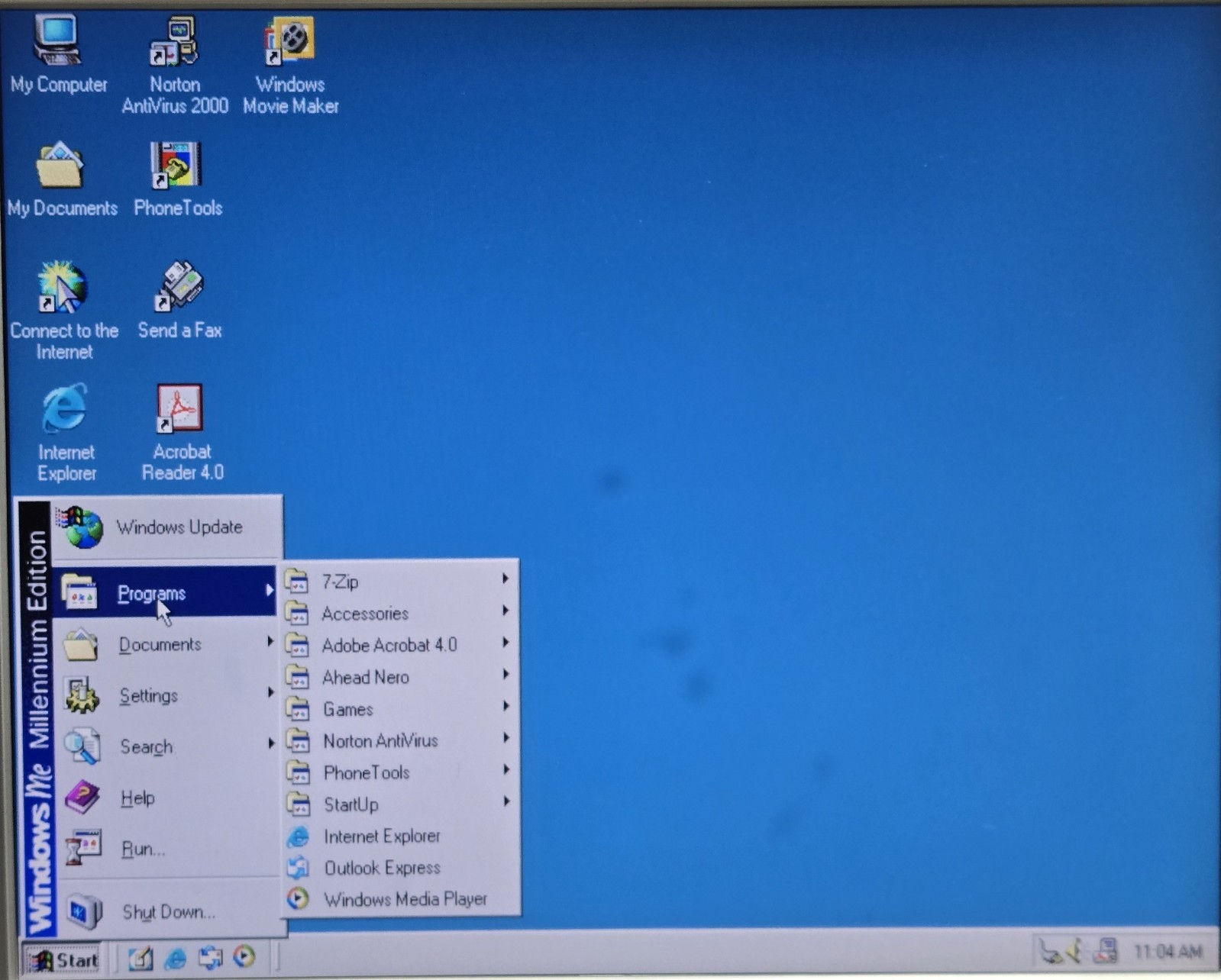This screenshot has width=1221, height=980.
Task: Click the Show Desktop quick launch icon
Action: 140,958
